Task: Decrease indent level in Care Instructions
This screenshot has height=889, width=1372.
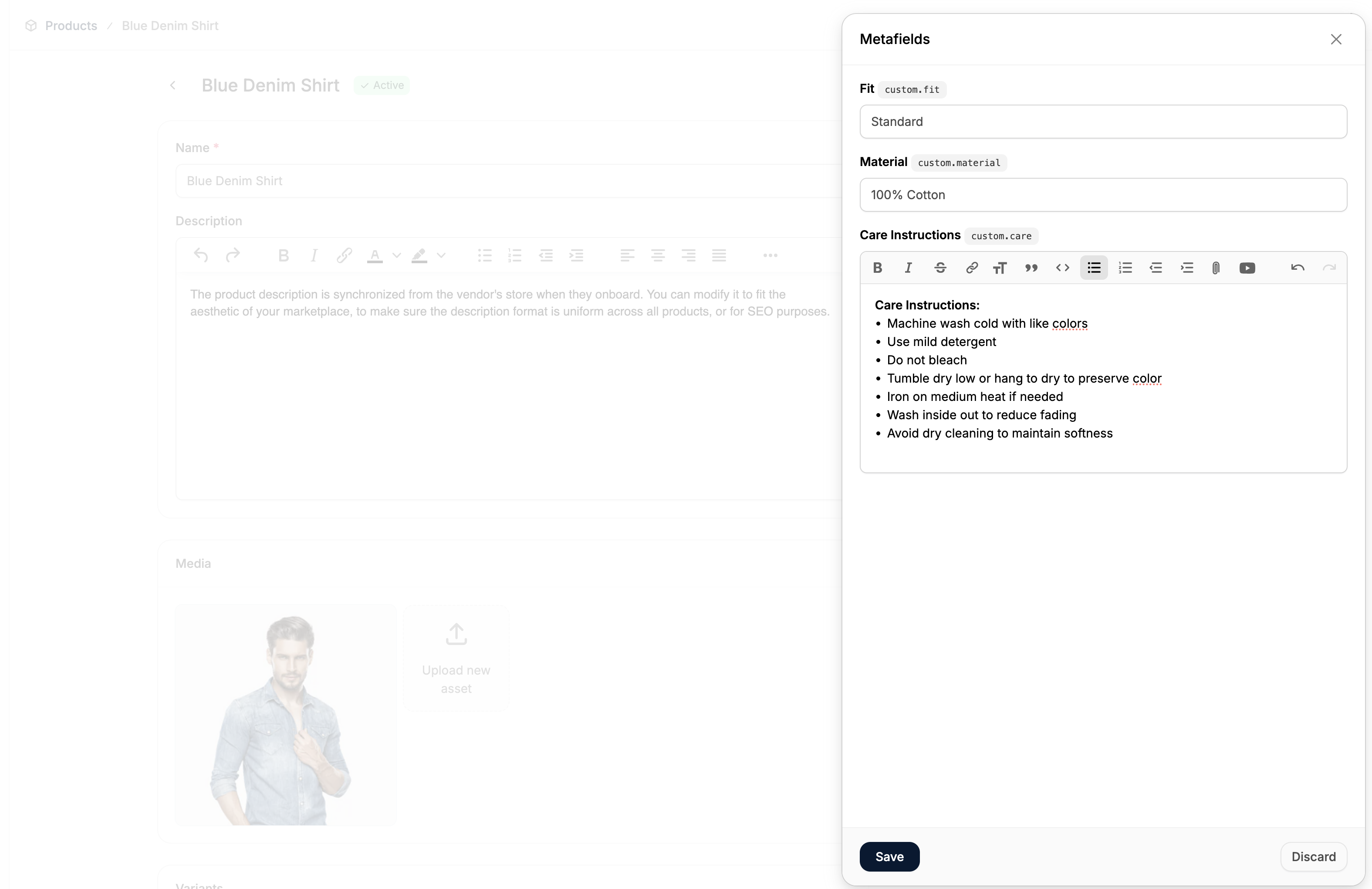Action: (x=1156, y=268)
